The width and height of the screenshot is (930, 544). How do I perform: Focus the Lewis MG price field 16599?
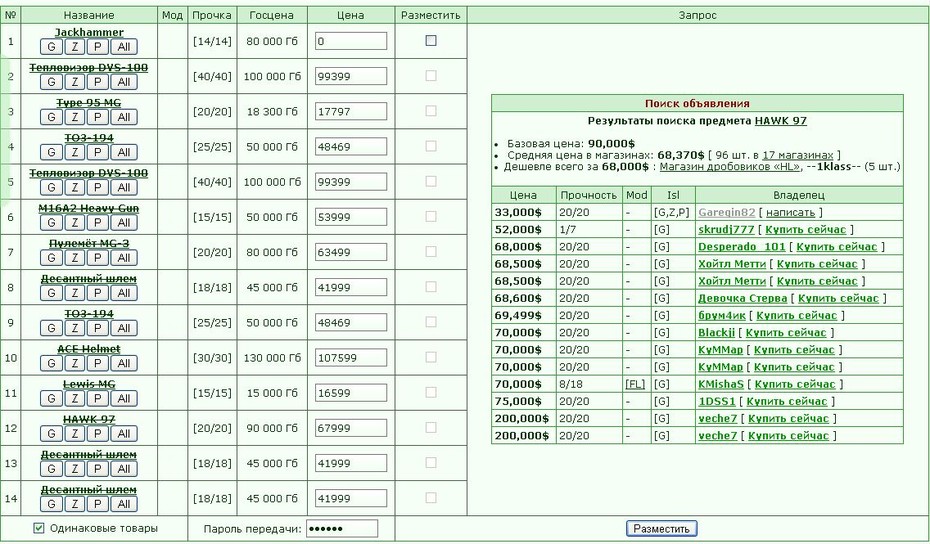tap(351, 393)
